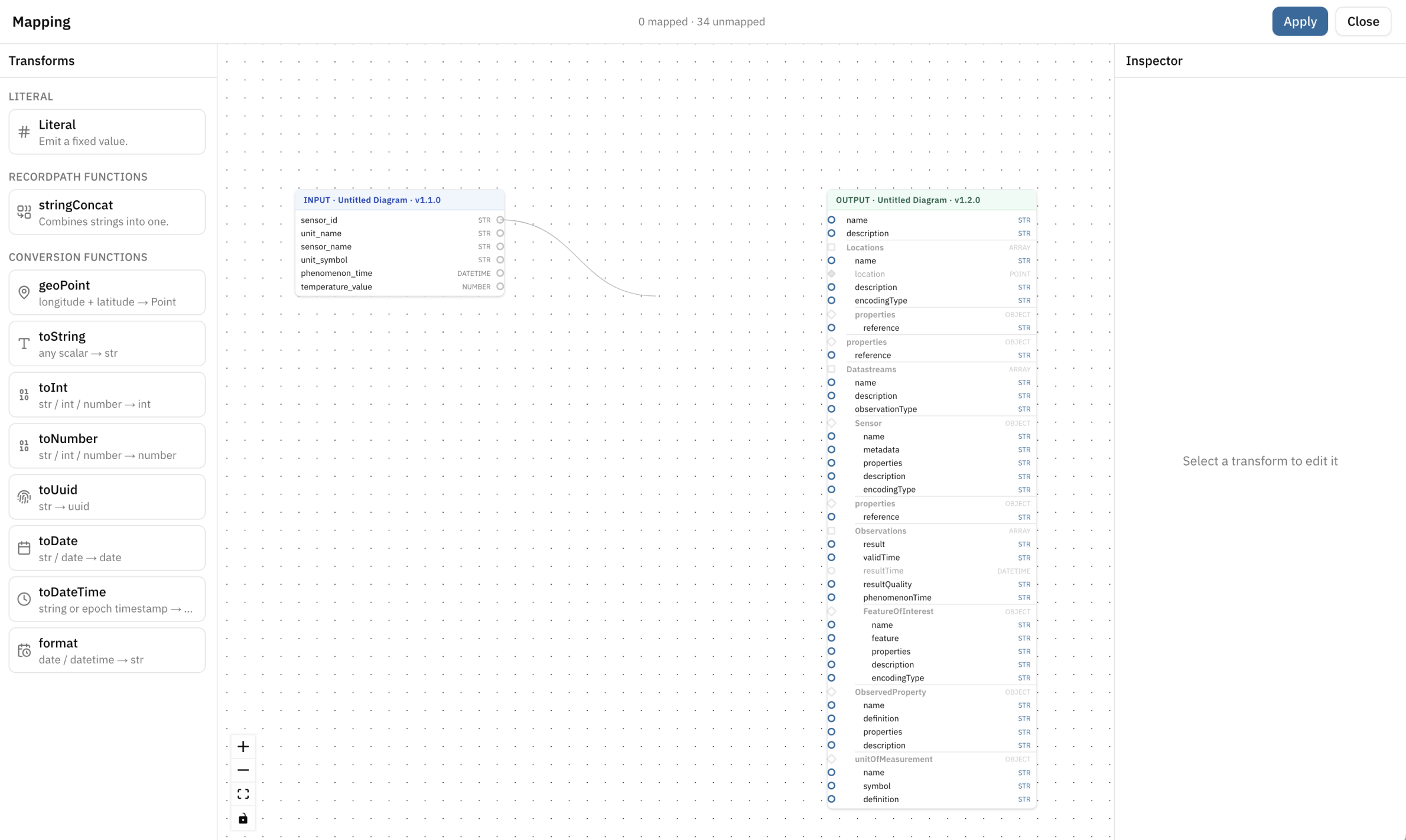Image resolution: width=1406 pixels, height=840 pixels.
Task: Click the resultTime DATETIME row
Action: 932,571
